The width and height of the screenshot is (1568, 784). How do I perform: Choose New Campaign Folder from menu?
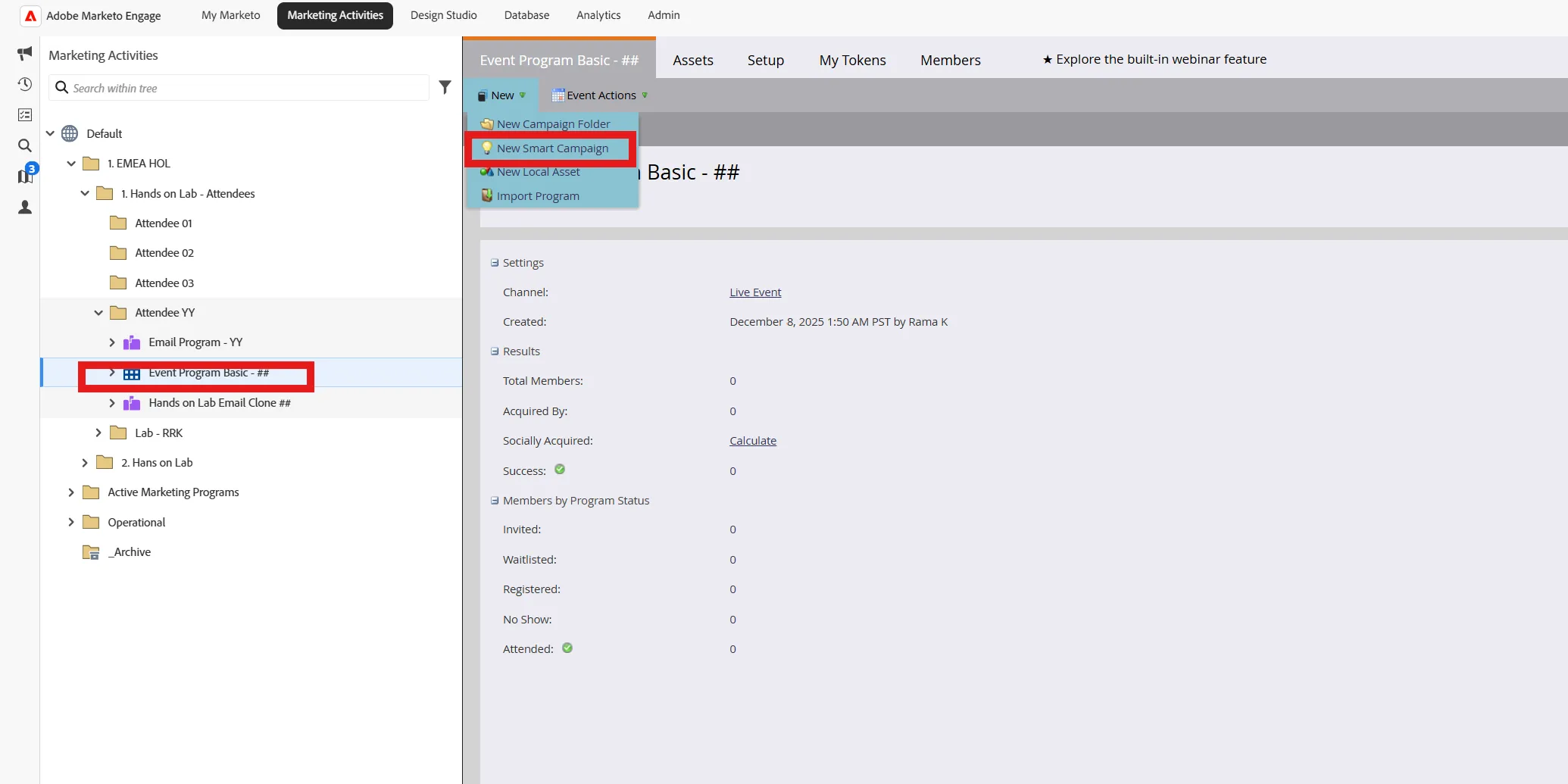(x=552, y=124)
